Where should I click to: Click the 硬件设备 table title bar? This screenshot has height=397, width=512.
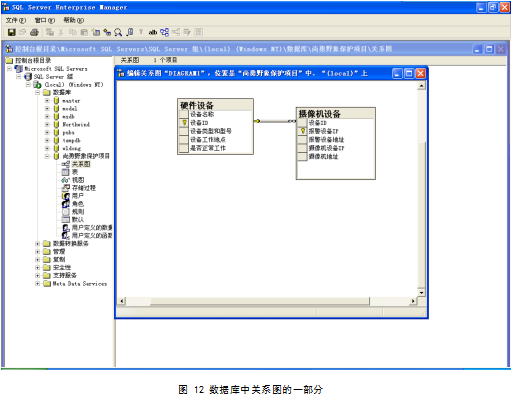point(215,105)
